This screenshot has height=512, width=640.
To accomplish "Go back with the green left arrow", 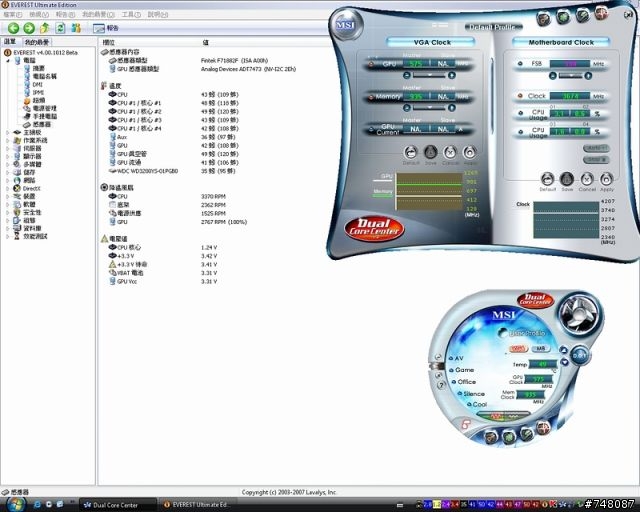I will (13, 28).
